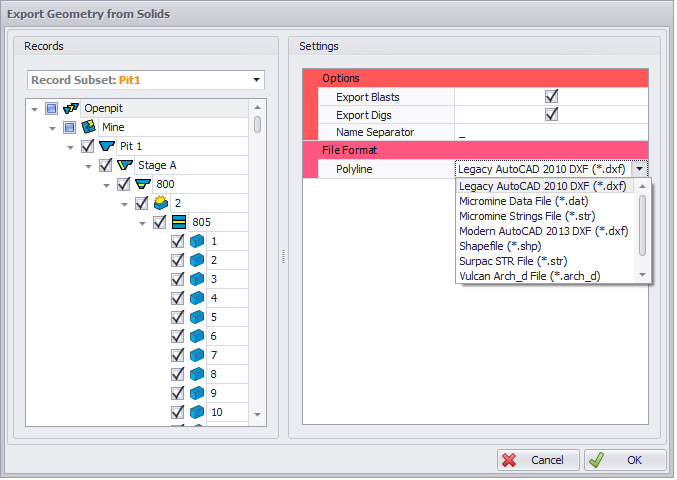Collapse the Stage A tree node
Viewport: 677px width, 480px height.
89,165
